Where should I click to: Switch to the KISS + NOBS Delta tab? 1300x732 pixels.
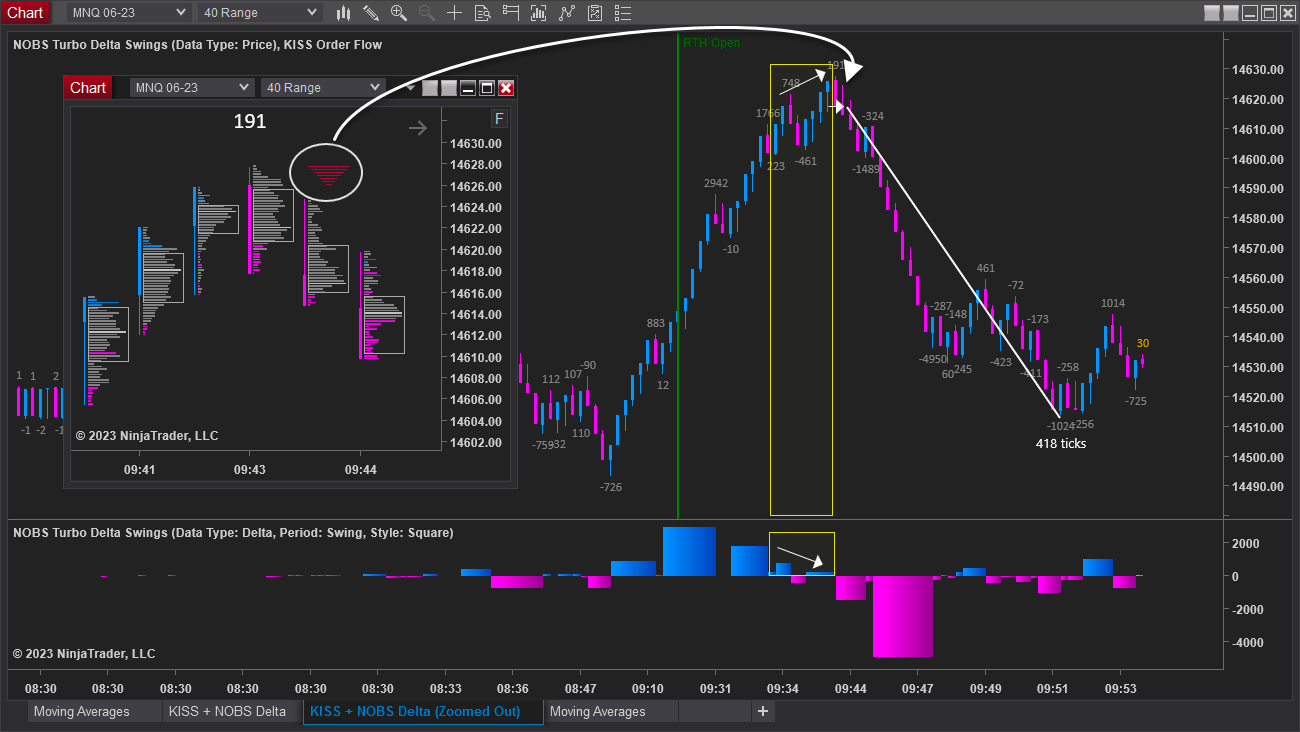232,712
